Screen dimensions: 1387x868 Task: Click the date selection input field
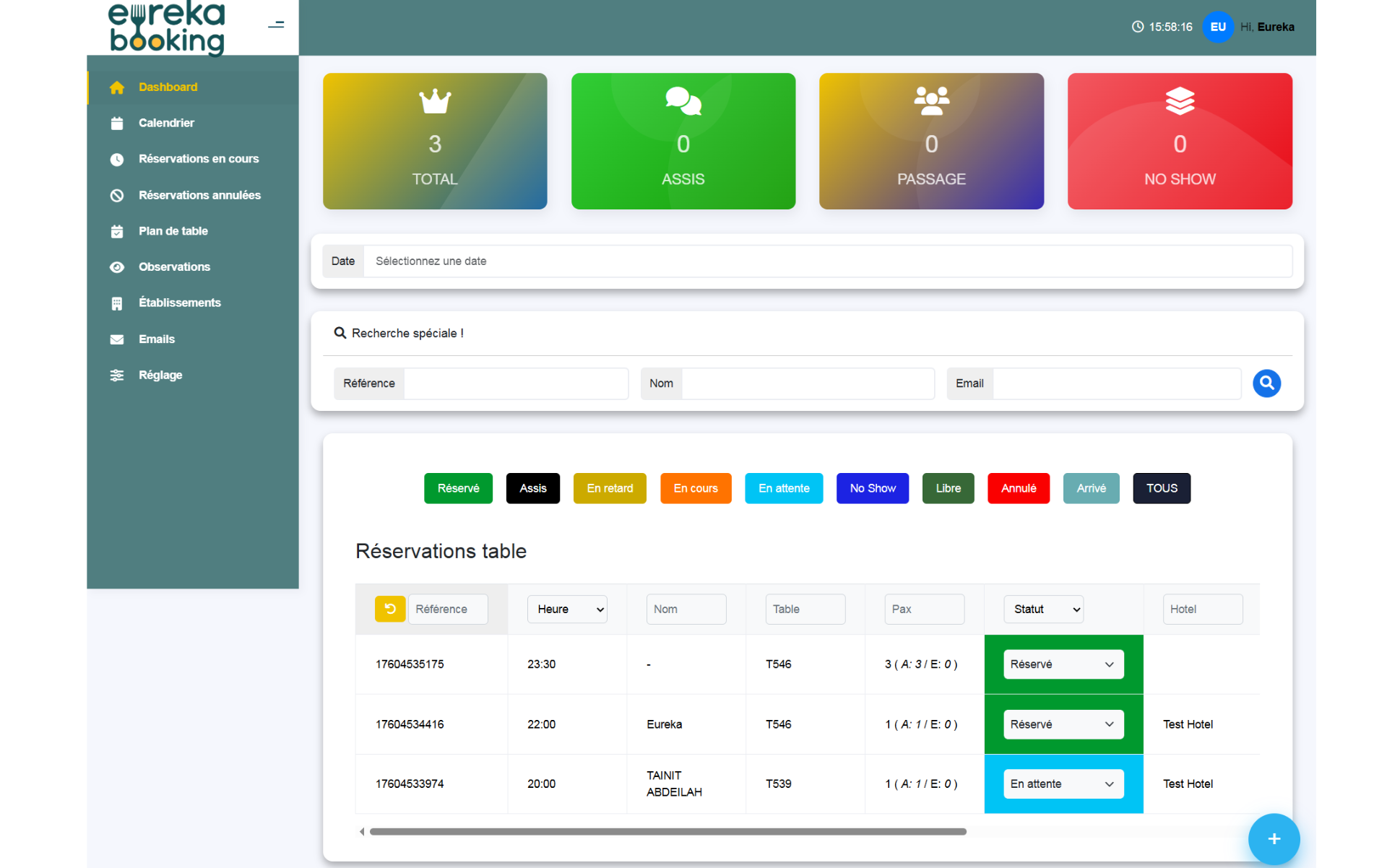[x=827, y=261]
